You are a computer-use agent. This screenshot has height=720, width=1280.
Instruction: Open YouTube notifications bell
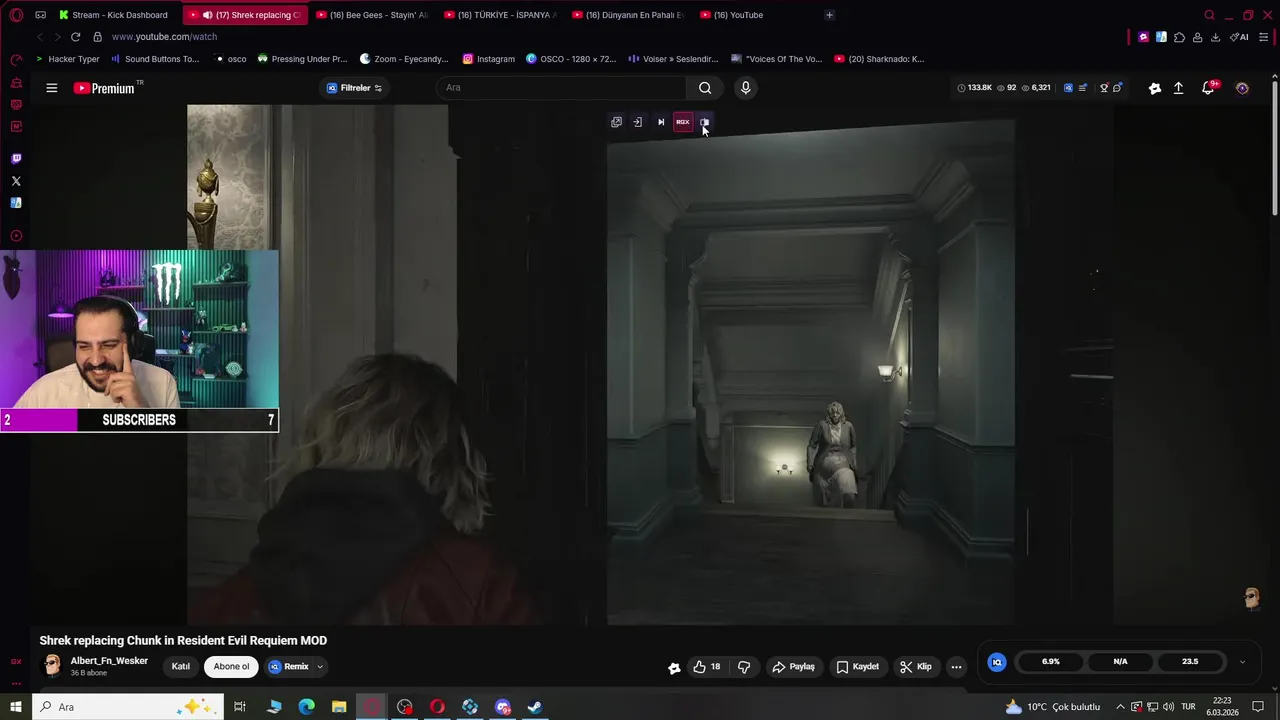tap(1208, 88)
